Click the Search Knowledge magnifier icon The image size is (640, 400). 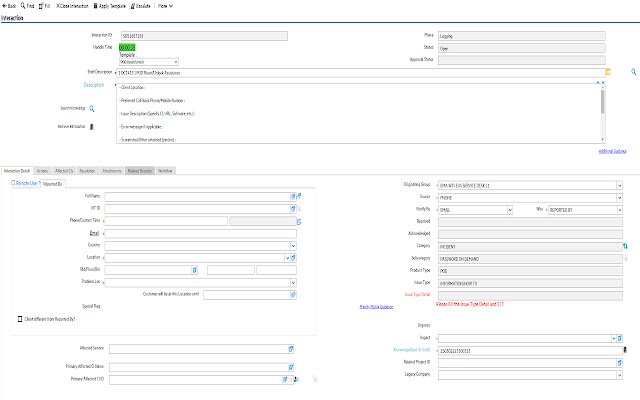tap(92, 109)
